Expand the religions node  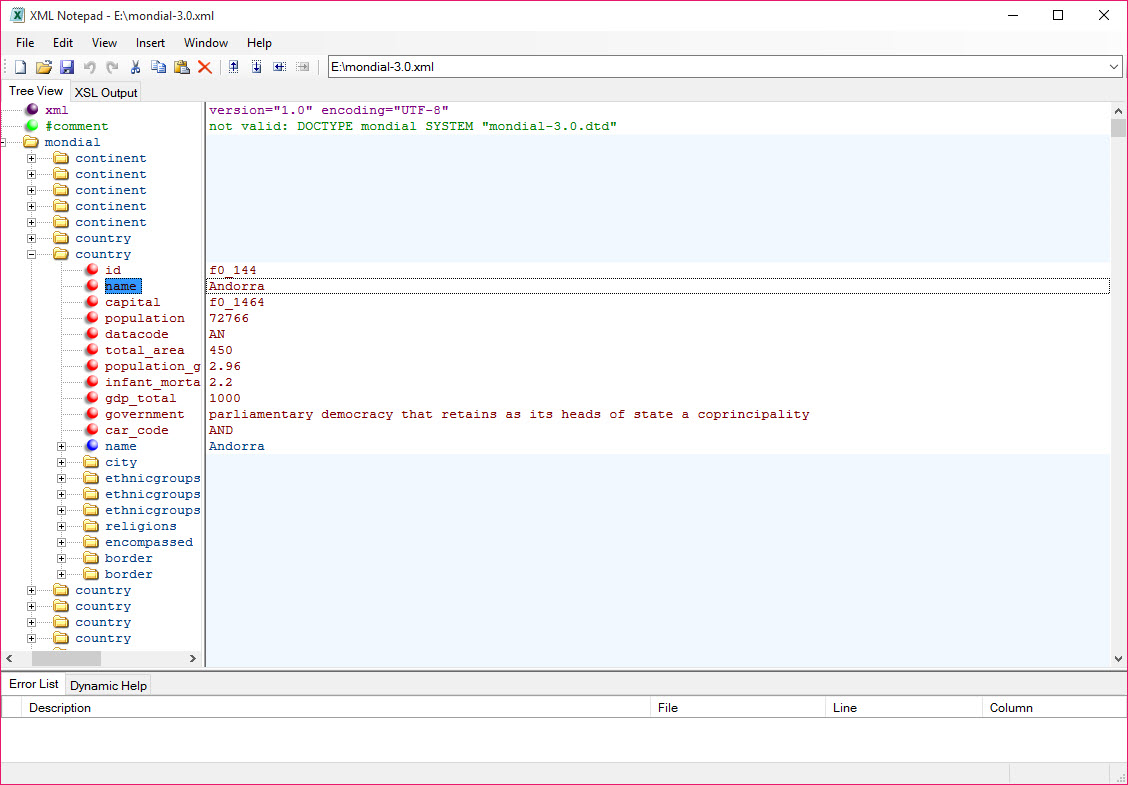click(62, 526)
